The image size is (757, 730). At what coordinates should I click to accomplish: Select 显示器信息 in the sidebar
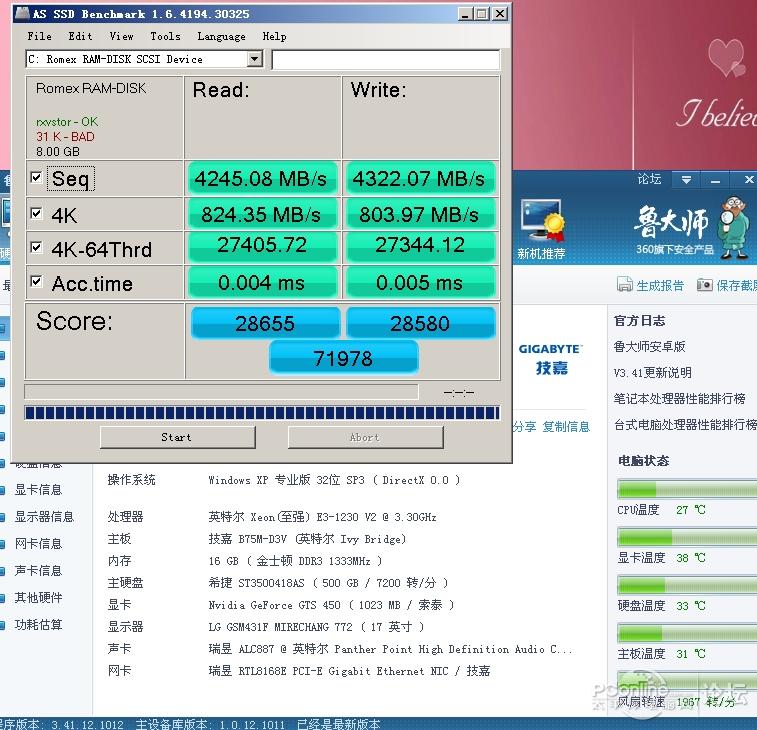pos(44,517)
